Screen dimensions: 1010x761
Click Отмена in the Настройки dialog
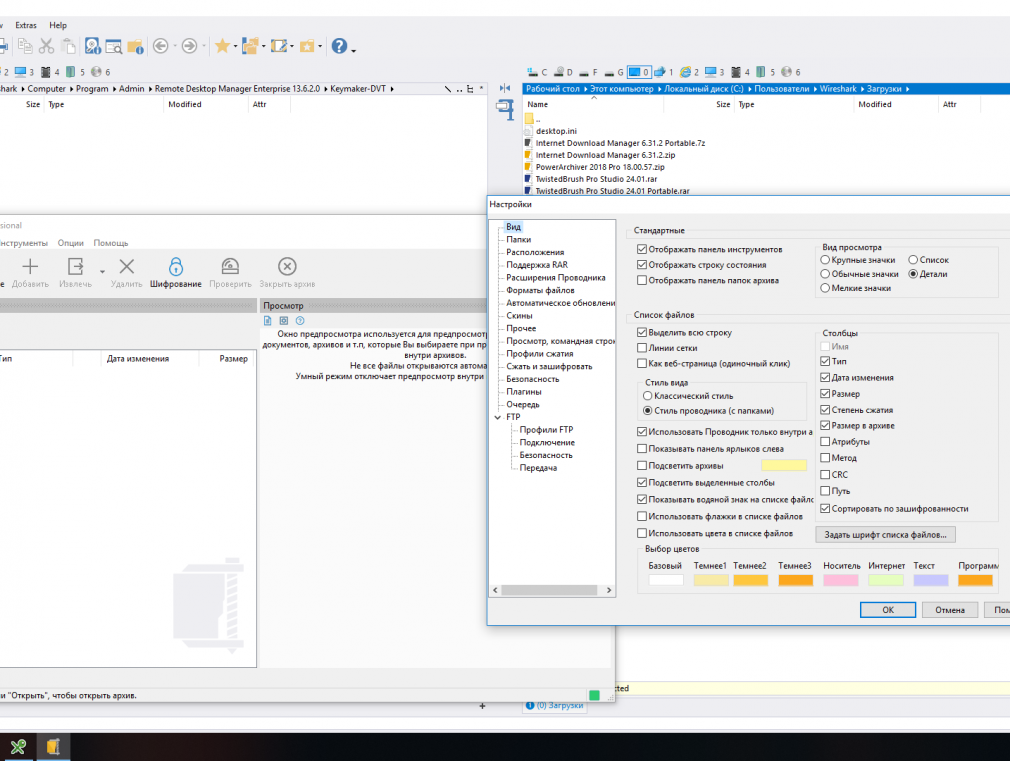tap(949, 610)
